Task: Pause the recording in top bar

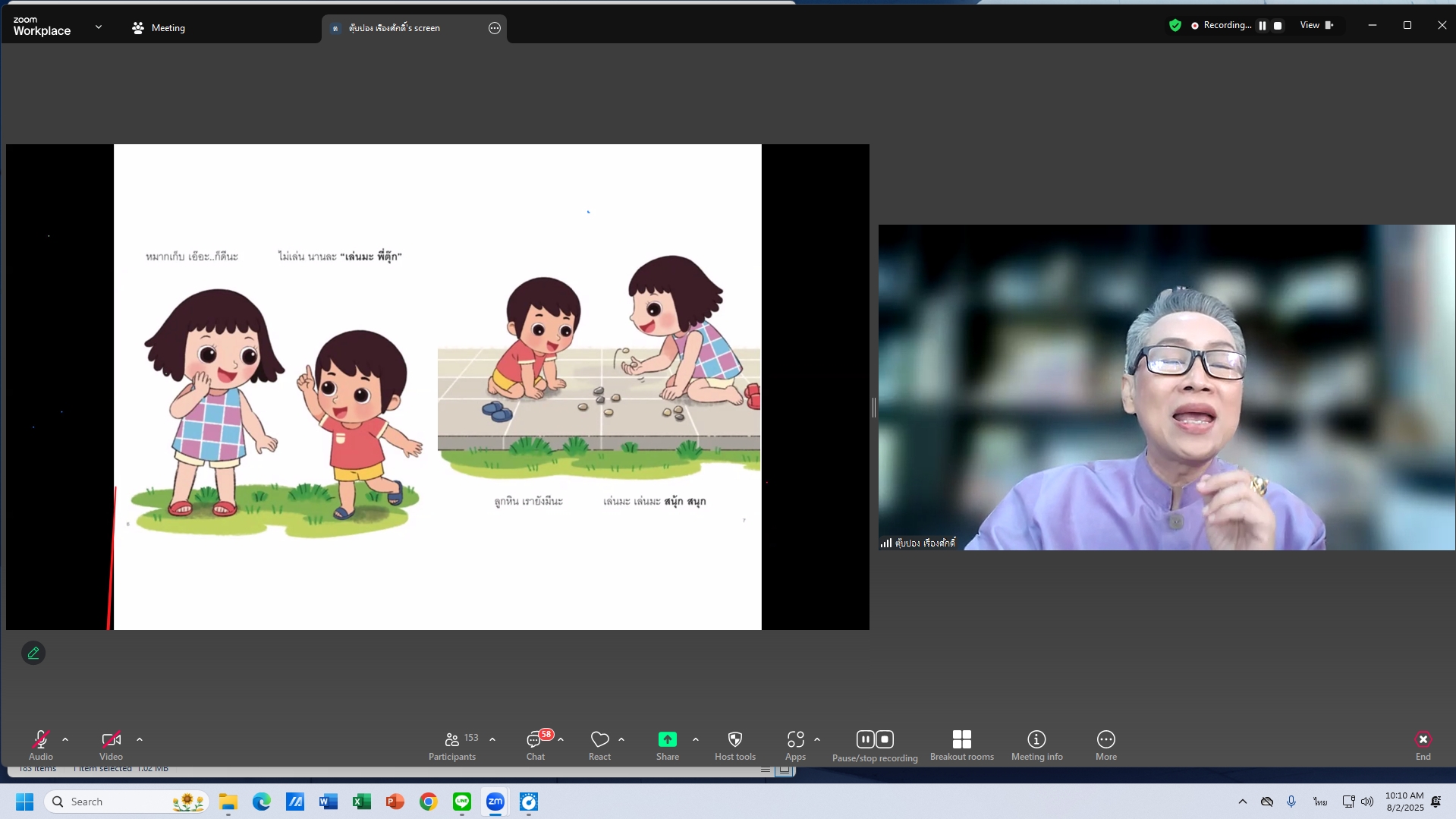Action: (1263, 26)
